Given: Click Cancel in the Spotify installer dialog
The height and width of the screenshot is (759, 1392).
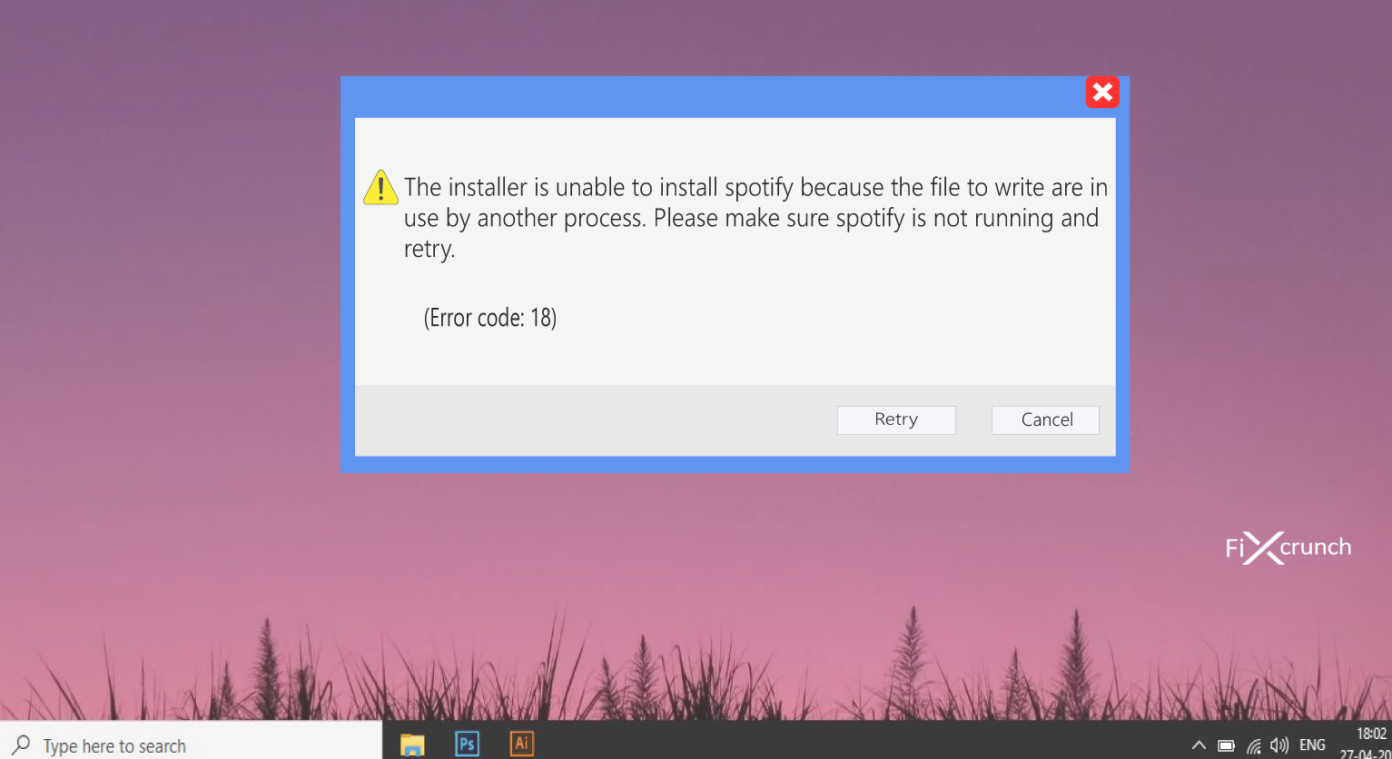Looking at the screenshot, I should click(1045, 420).
